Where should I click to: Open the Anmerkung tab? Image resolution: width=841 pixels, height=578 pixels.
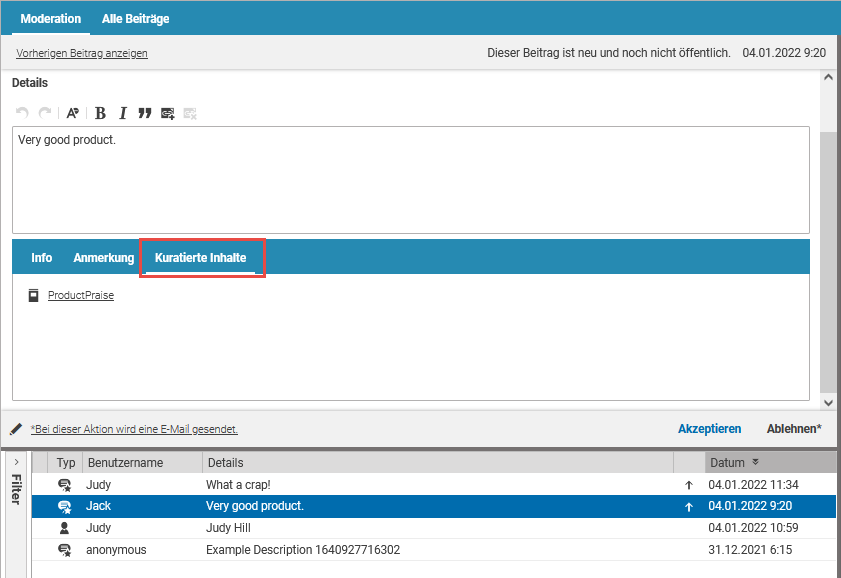coord(103,258)
